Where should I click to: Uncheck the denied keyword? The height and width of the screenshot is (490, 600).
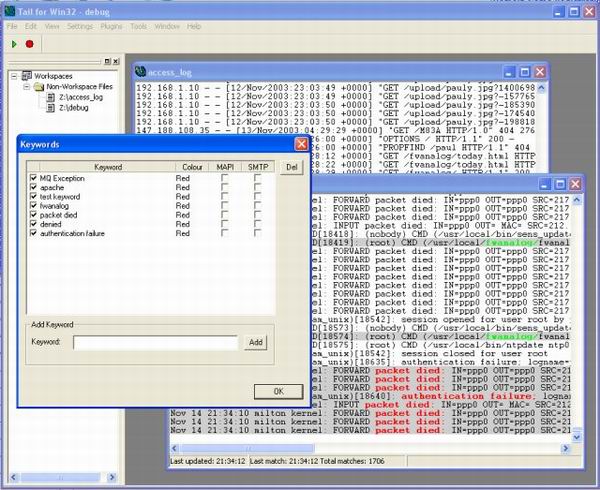(x=33, y=224)
